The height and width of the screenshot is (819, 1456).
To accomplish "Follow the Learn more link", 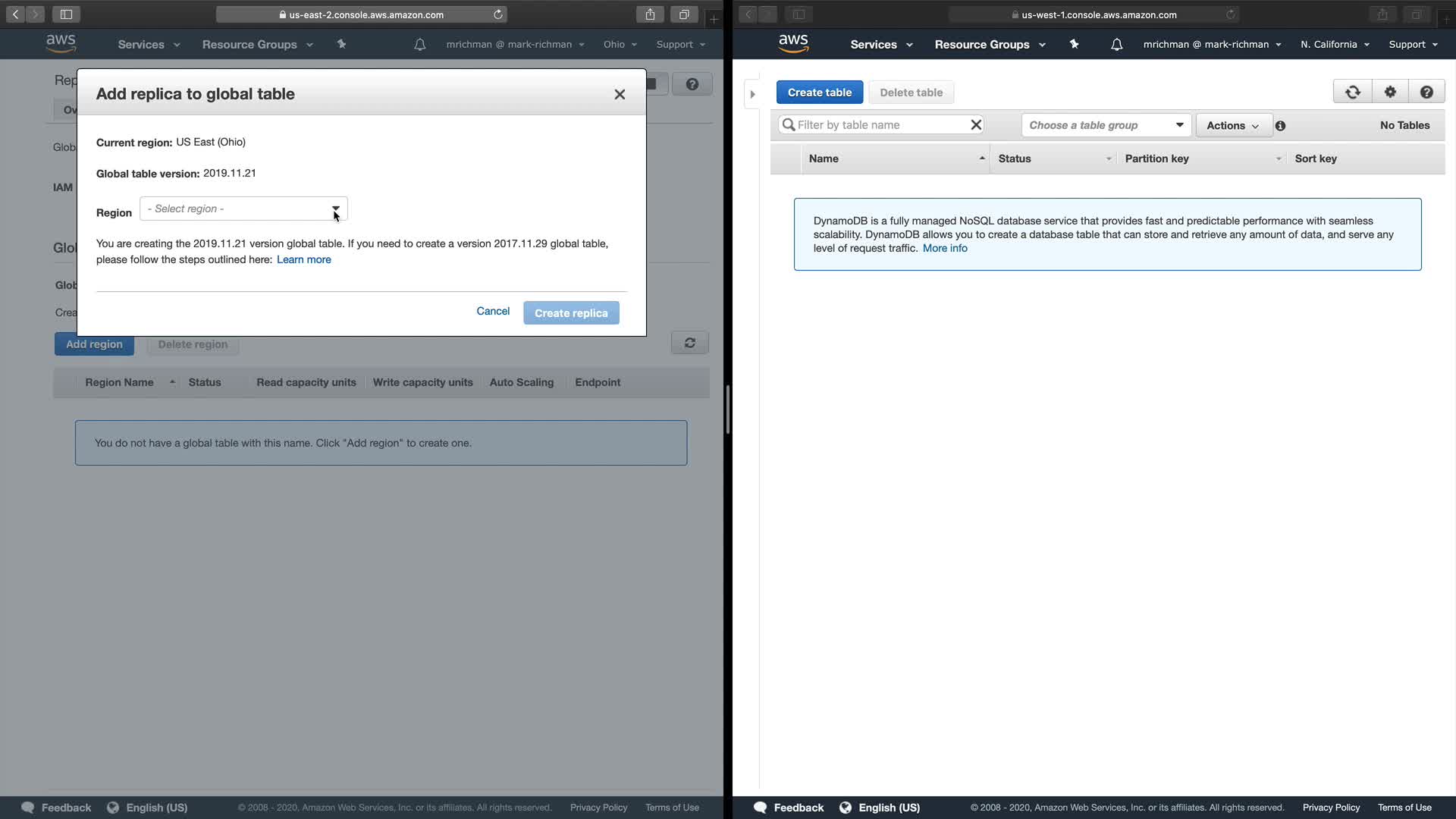I will coord(303,259).
